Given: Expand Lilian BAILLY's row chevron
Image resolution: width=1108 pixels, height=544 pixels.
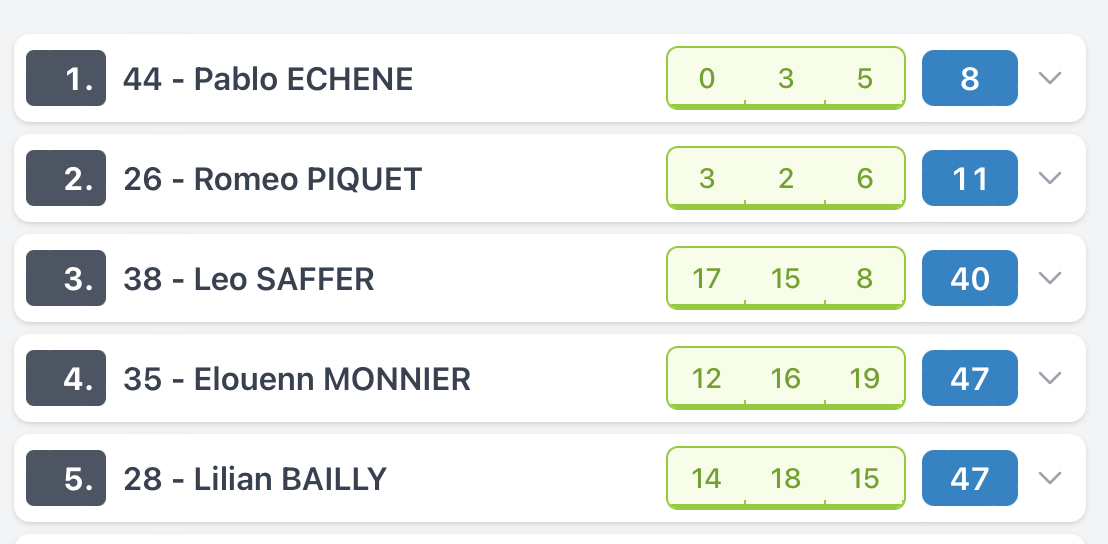Looking at the screenshot, I should (1050, 478).
